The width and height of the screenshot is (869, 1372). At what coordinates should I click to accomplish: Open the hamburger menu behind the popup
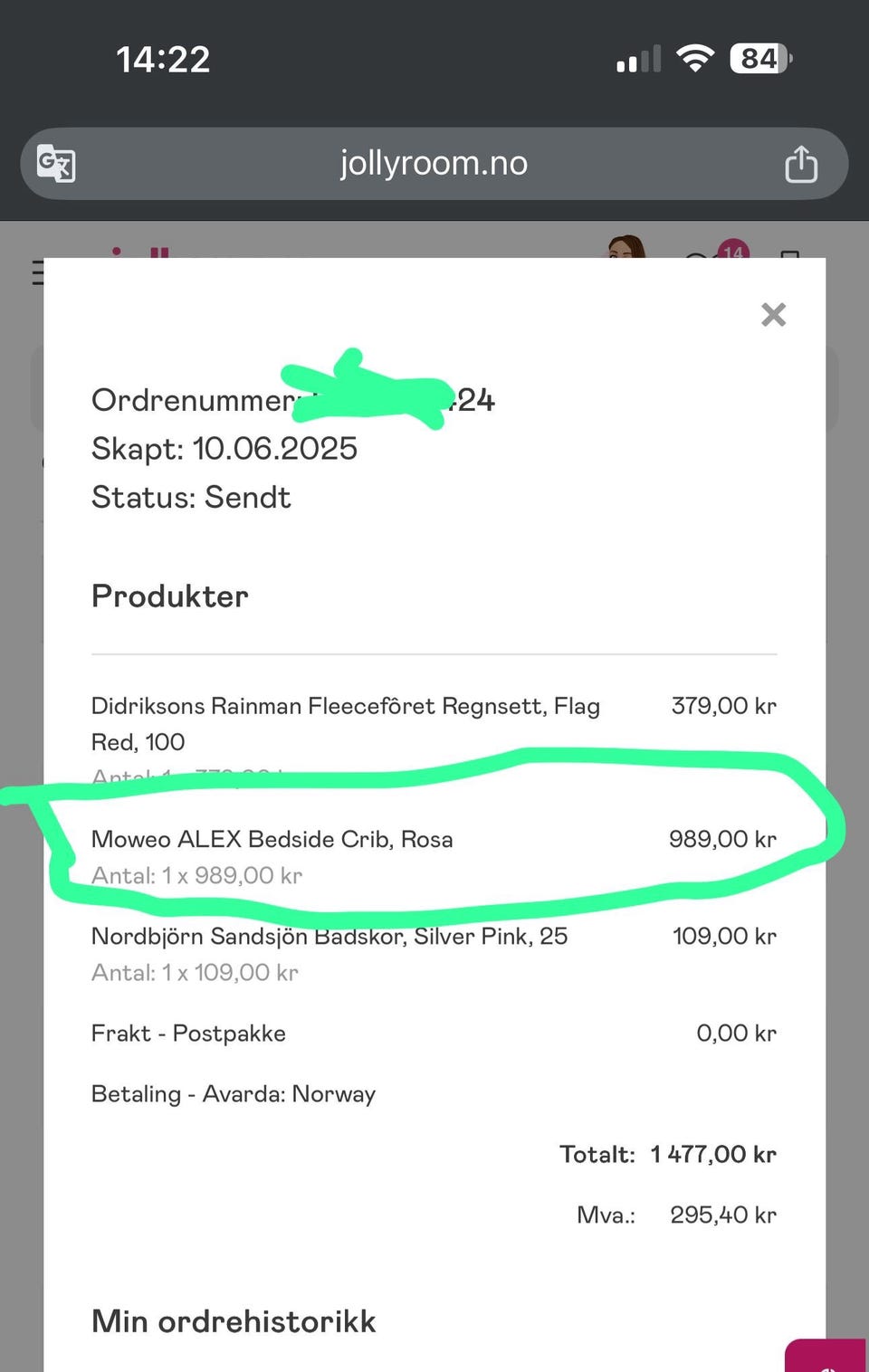[37, 272]
